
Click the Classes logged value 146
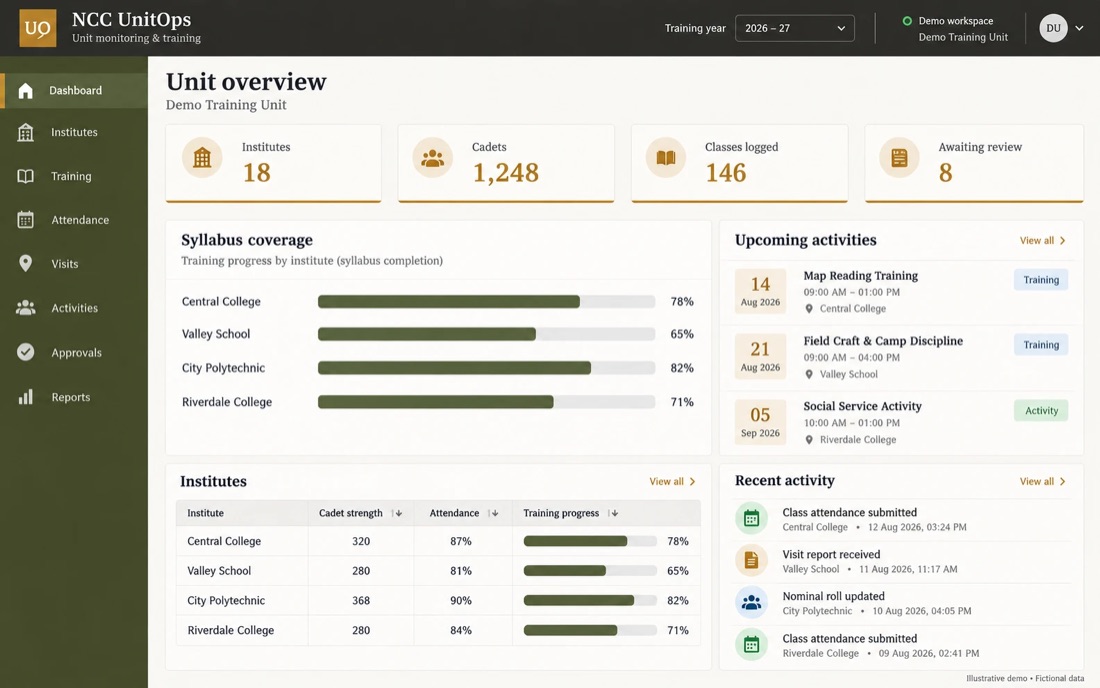coord(725,173)
